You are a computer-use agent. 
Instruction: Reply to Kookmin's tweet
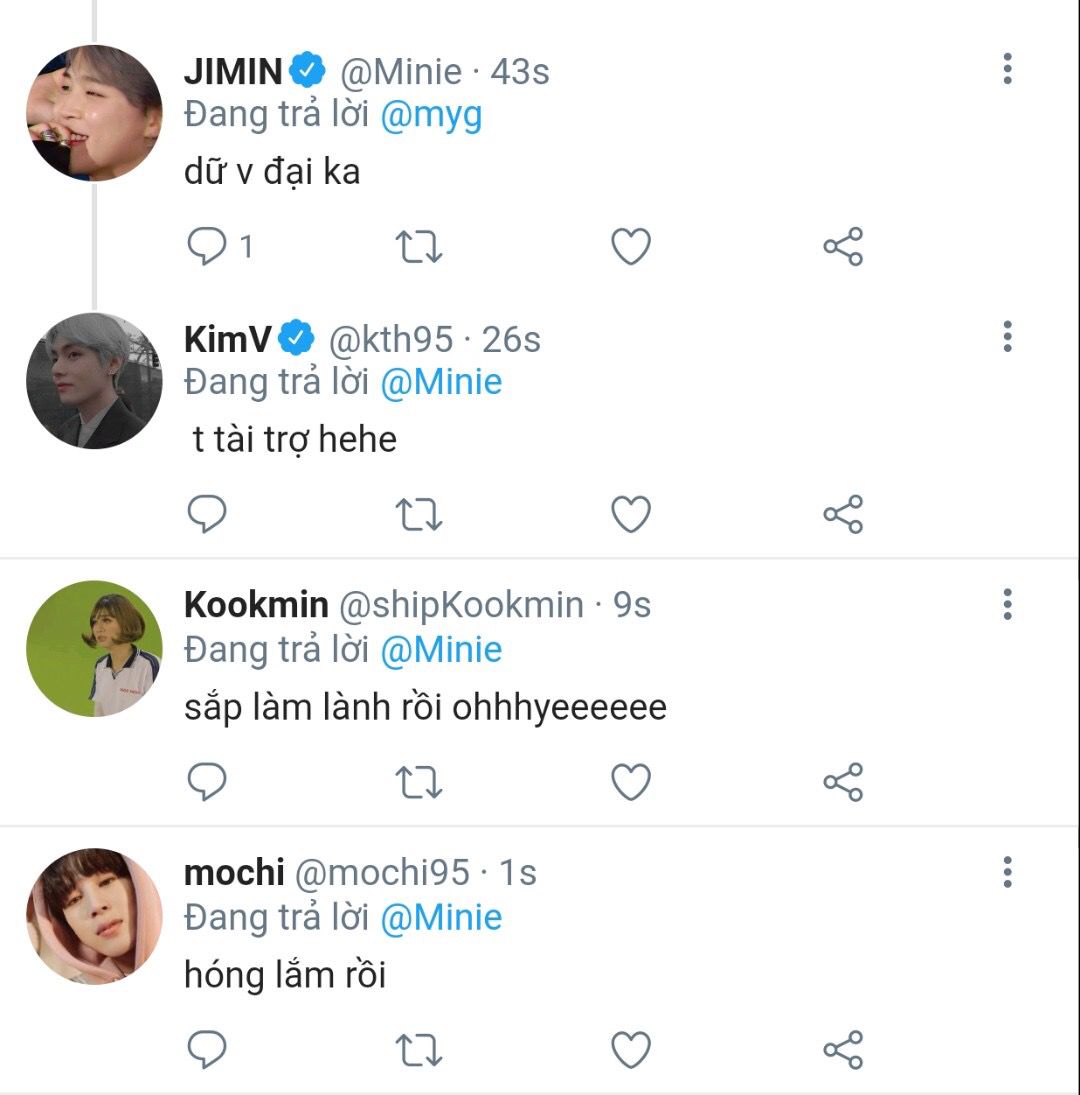tap(208, 782)
